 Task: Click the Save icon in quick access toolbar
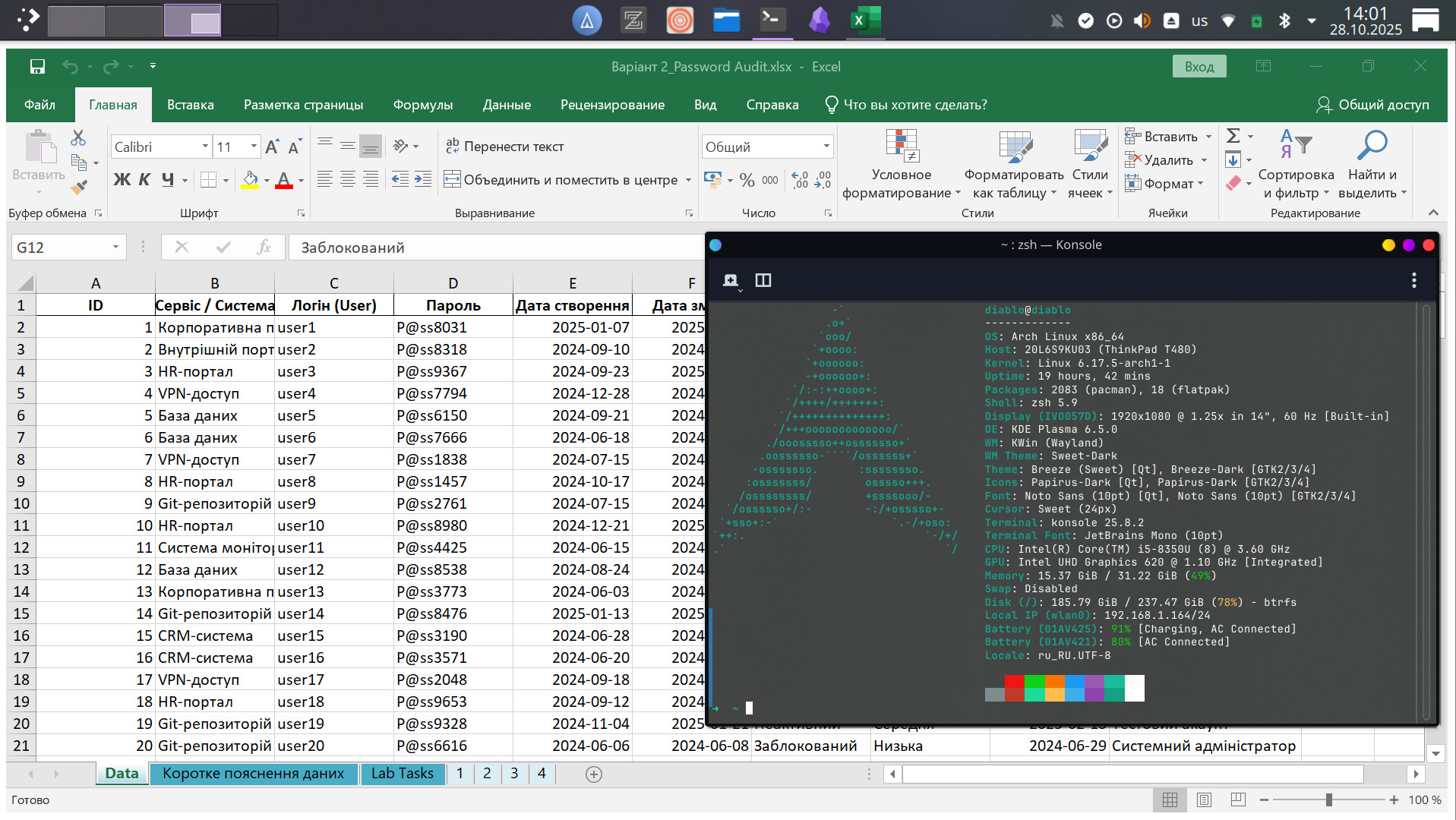pyautogui.click(x=37, y=67)
